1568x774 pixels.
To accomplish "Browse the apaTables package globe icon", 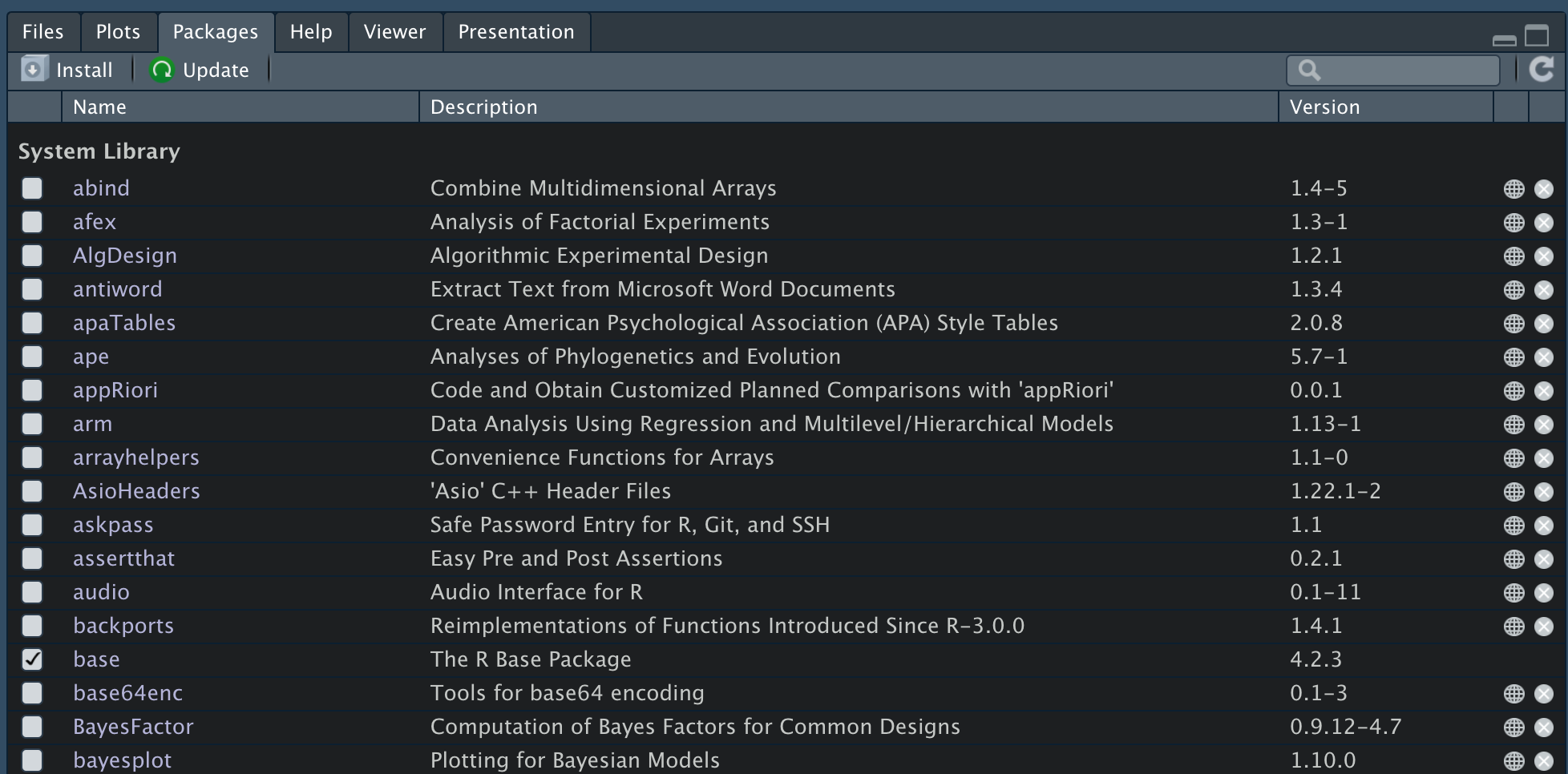I will click(x=1513, y=324).
